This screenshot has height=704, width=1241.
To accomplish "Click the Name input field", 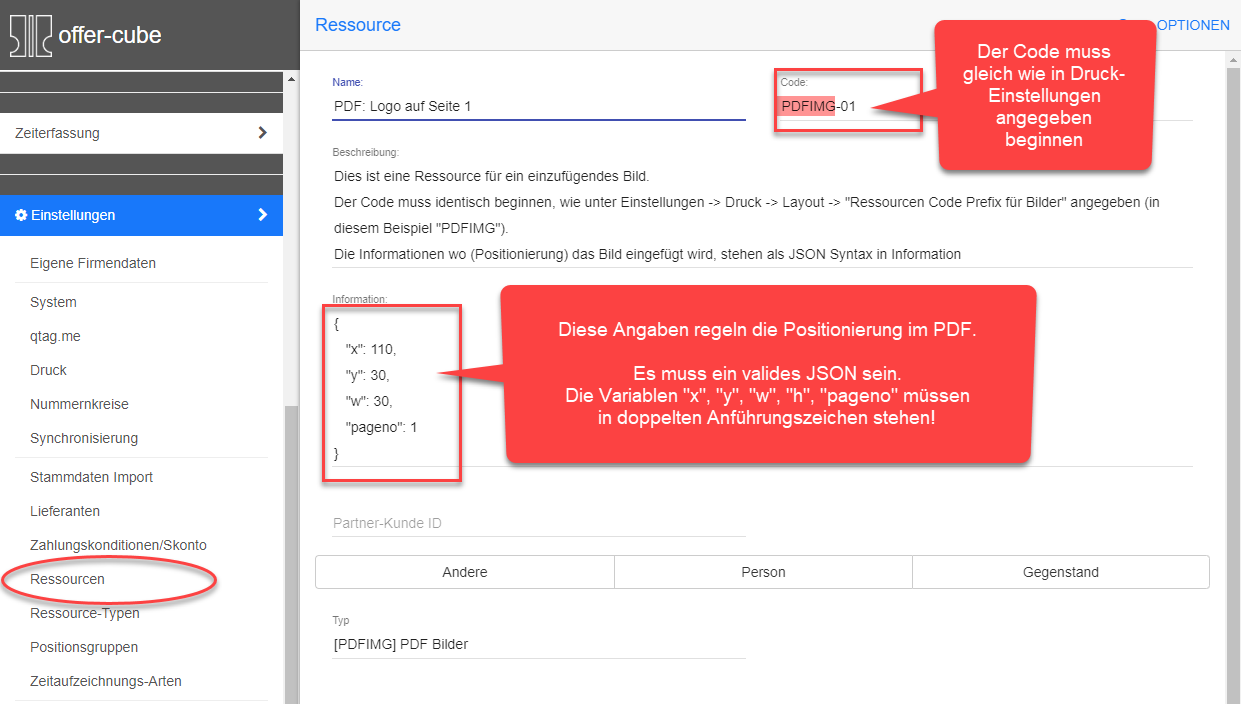I will pos(539,105).
